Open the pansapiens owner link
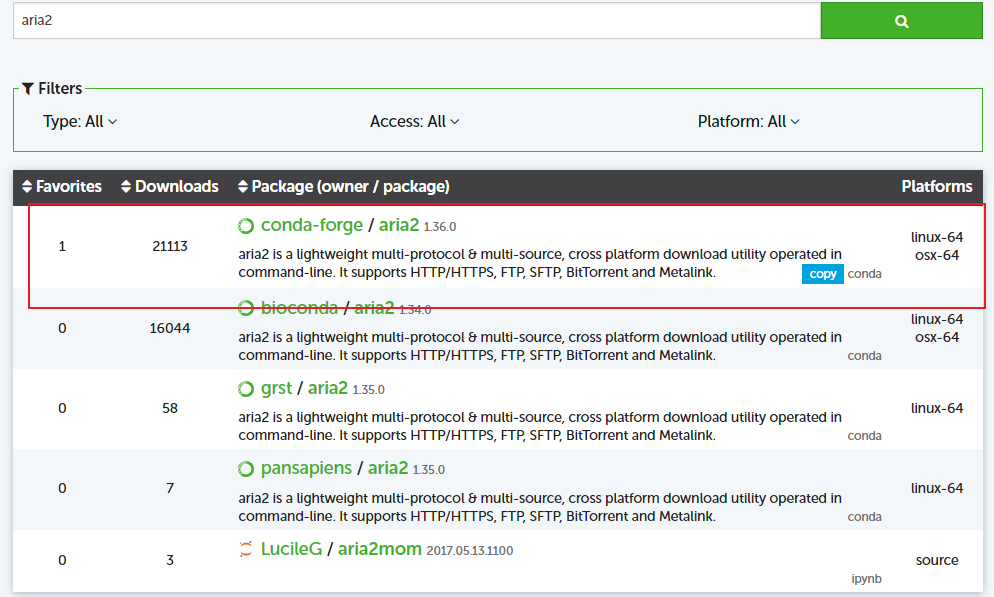 click(x=306, y=468)
